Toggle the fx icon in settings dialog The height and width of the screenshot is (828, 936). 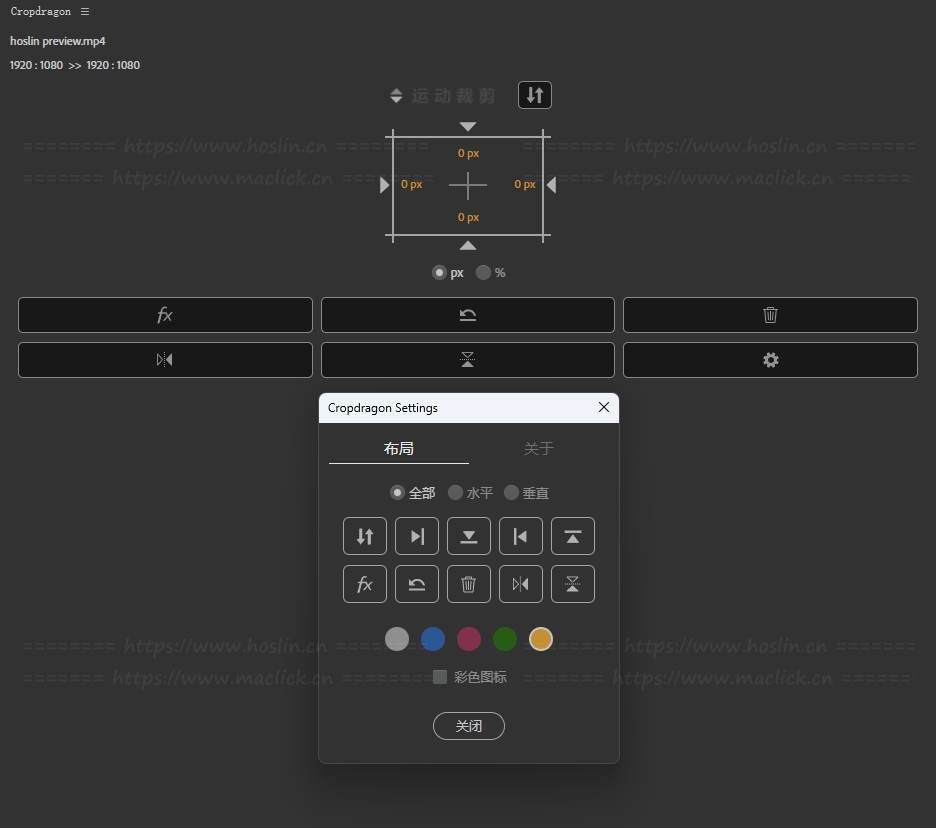pos(365,584)
